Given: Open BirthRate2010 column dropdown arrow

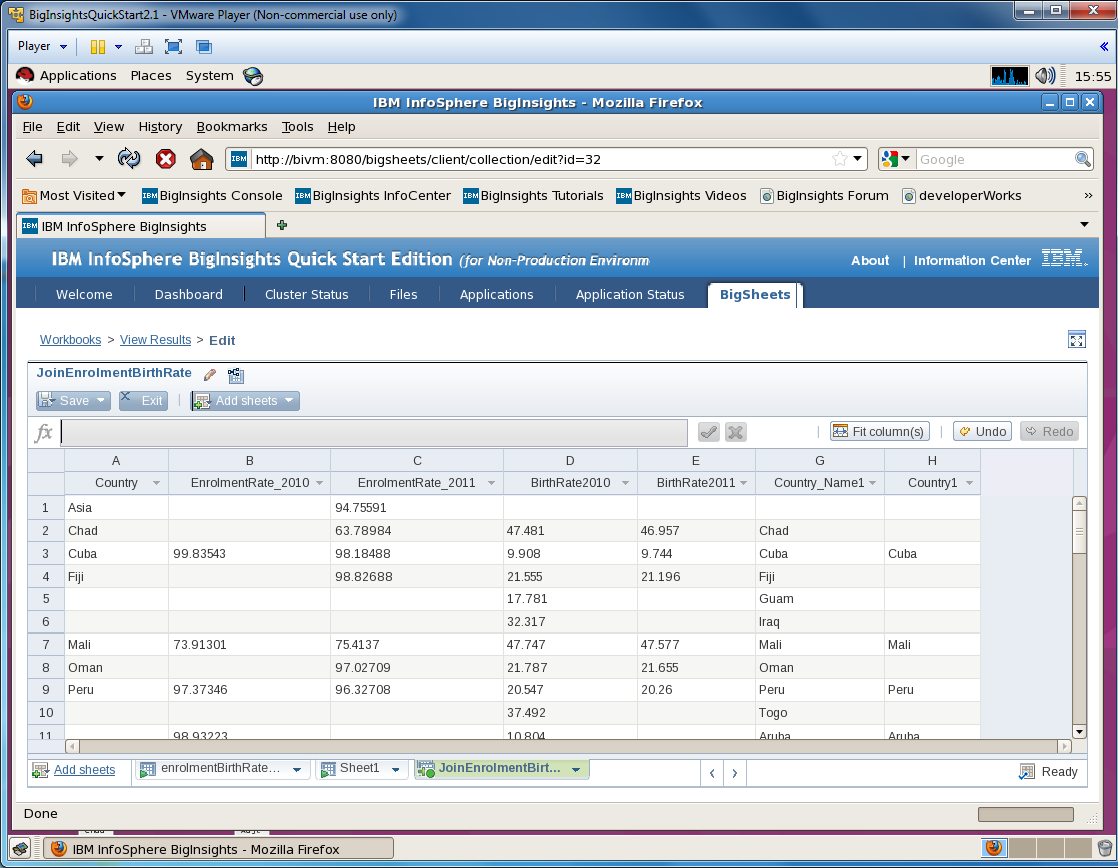Looking at the screenshot, I should [625, 483].
